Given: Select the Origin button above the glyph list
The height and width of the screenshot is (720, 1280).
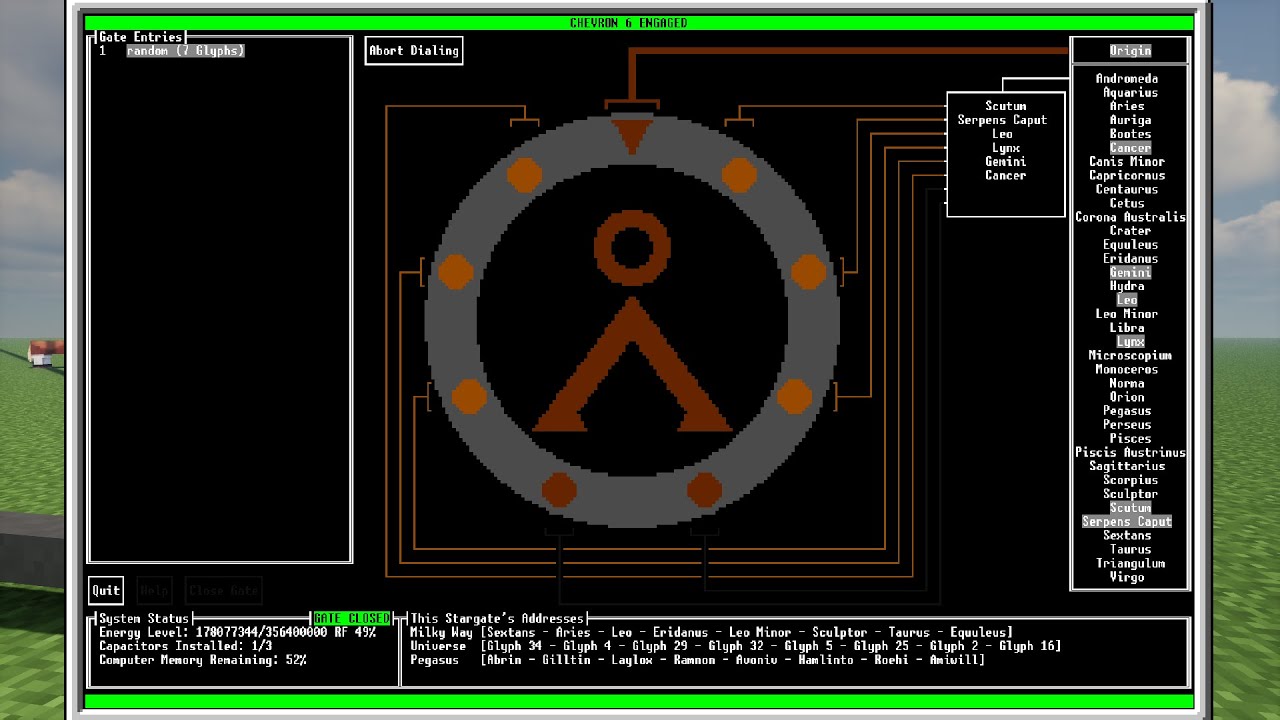Looking at the screenshot, I should 1130,51.
